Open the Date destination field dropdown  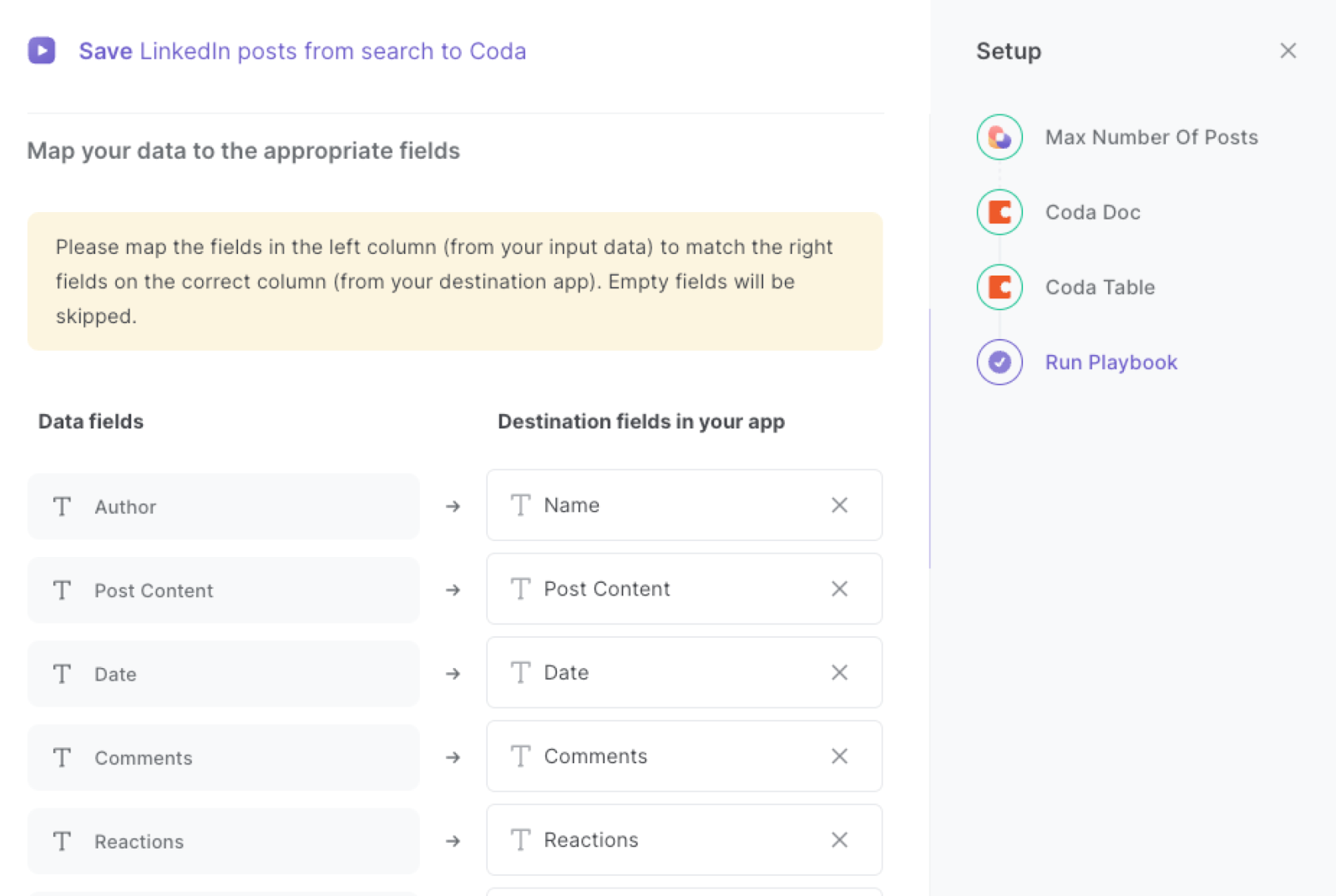(x=684, y=672)
